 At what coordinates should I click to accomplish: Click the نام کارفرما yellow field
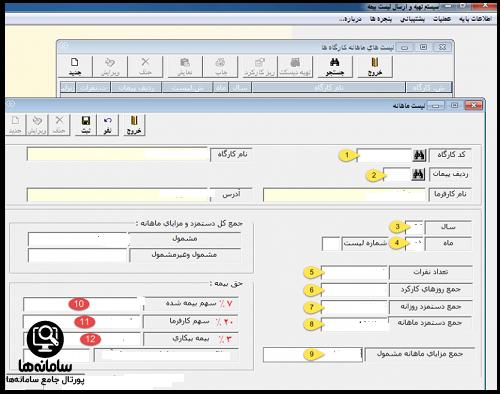[345, 195]
